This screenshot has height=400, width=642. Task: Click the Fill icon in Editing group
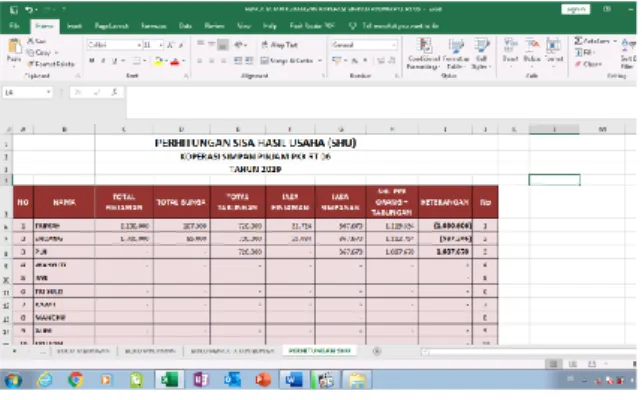[579, 52]
